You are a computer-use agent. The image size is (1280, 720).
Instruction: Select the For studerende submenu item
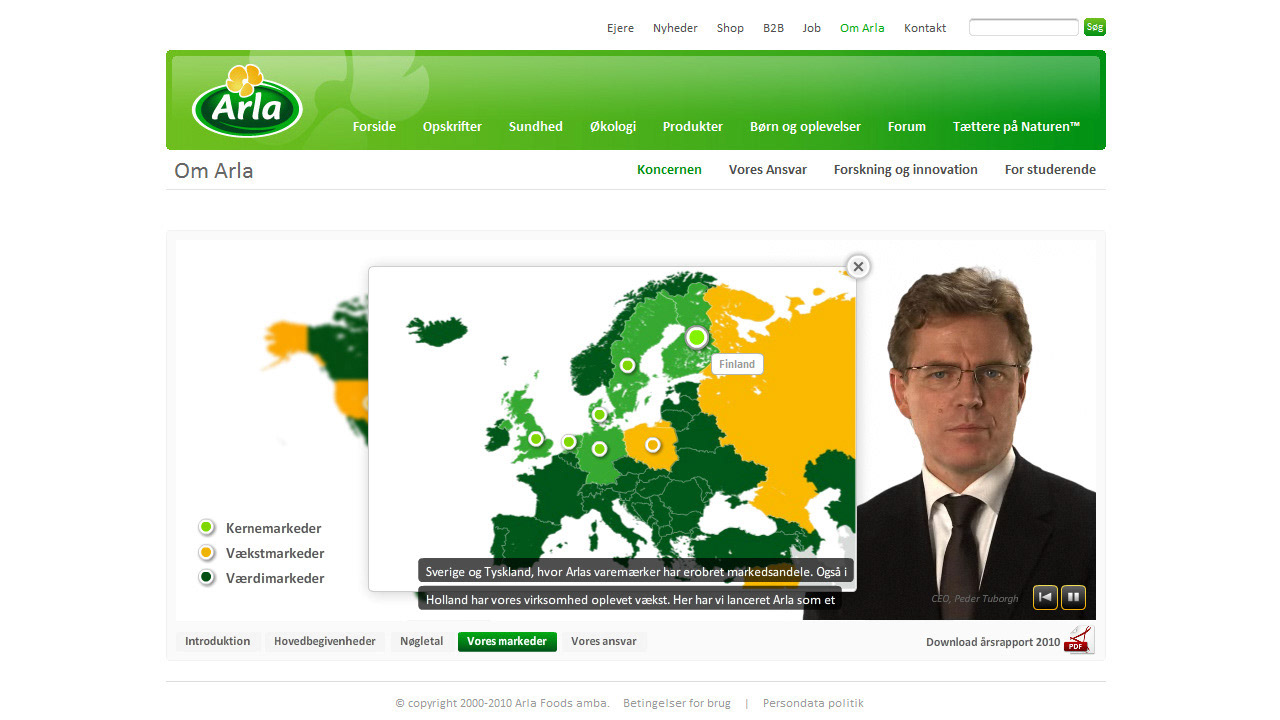tap(1050, 169)
